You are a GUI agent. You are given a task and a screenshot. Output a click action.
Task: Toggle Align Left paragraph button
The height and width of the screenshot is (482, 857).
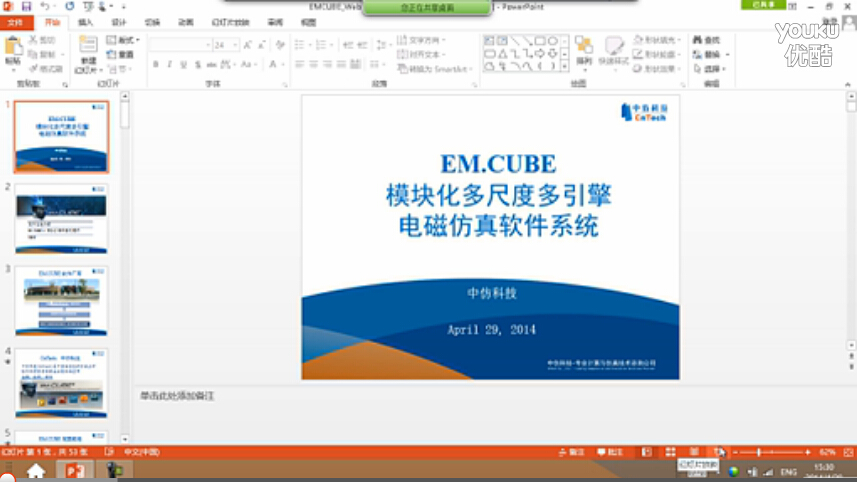(x=300, y=64)
